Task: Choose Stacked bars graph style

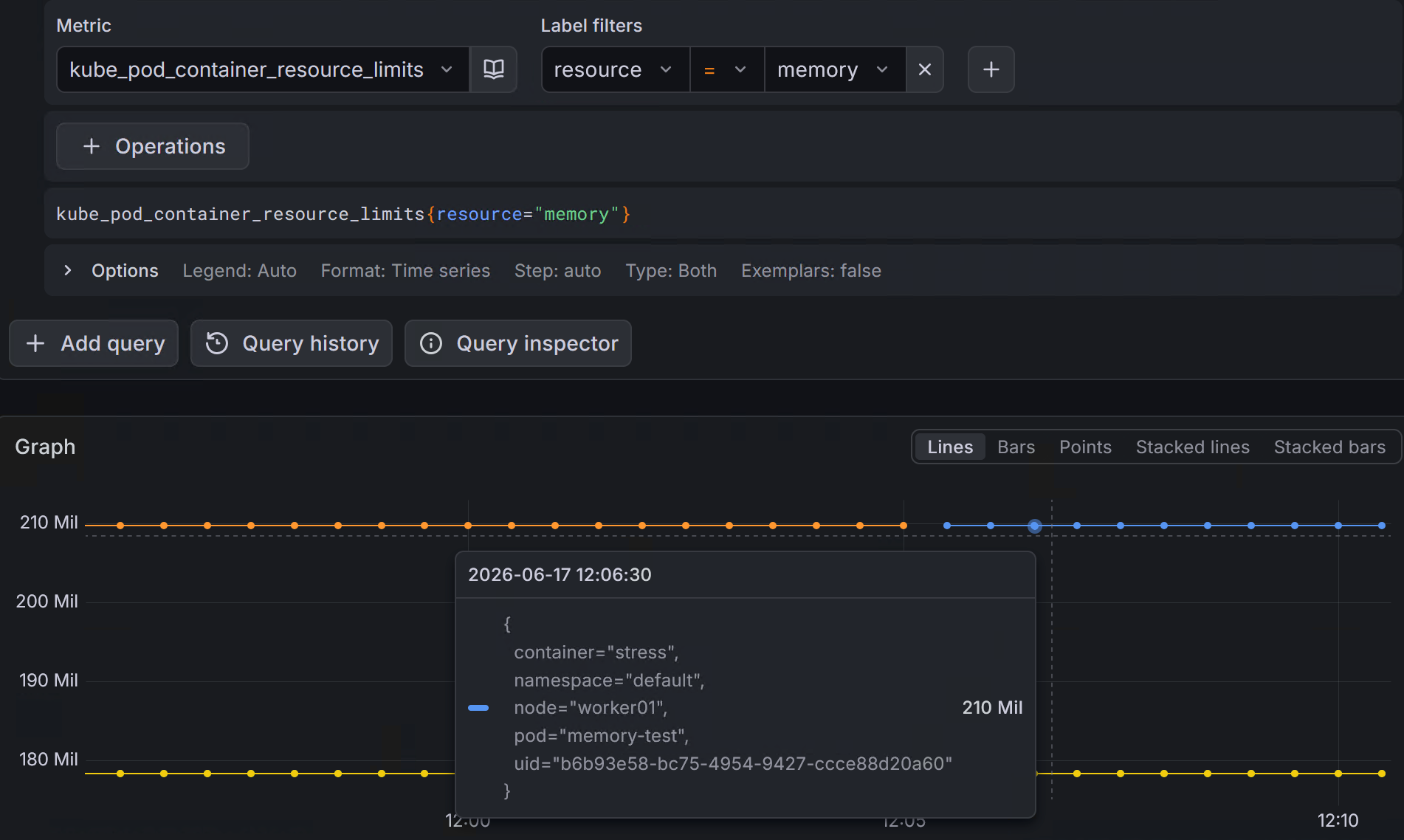Action: [1329, 447]
